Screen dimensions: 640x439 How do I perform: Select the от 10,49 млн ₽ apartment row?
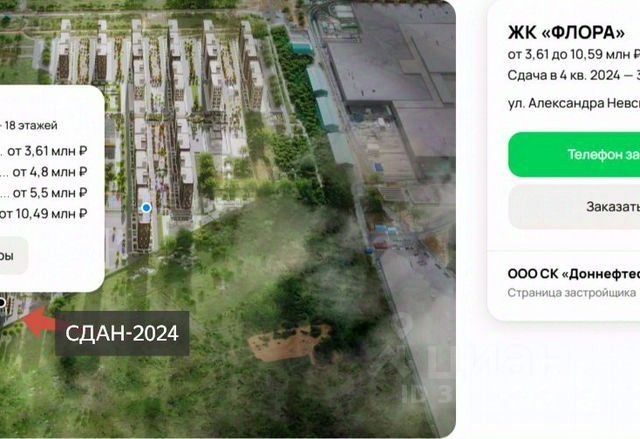(x=44, y=213)
